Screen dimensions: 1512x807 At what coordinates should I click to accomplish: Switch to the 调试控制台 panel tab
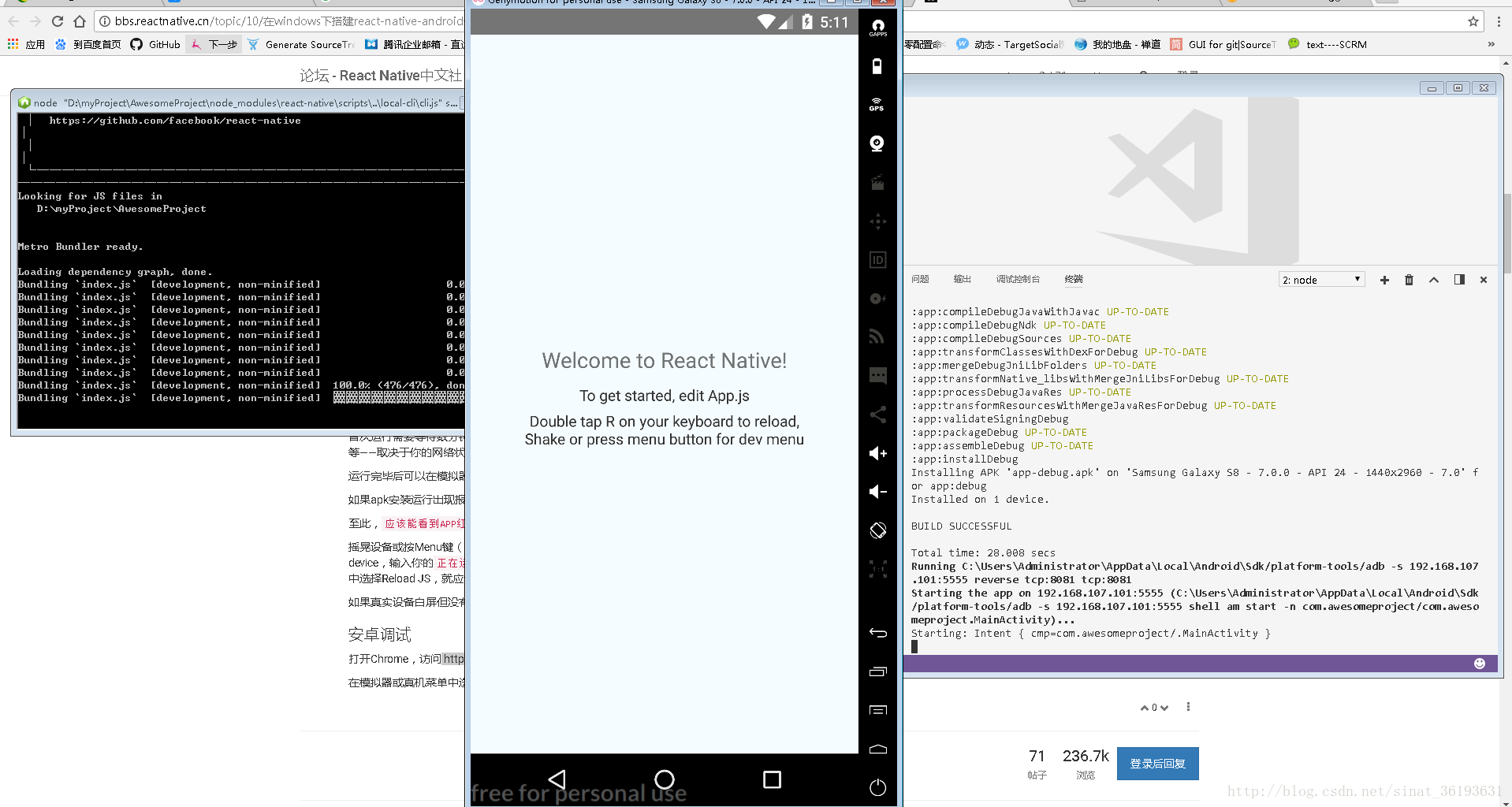click(1018, 279)
